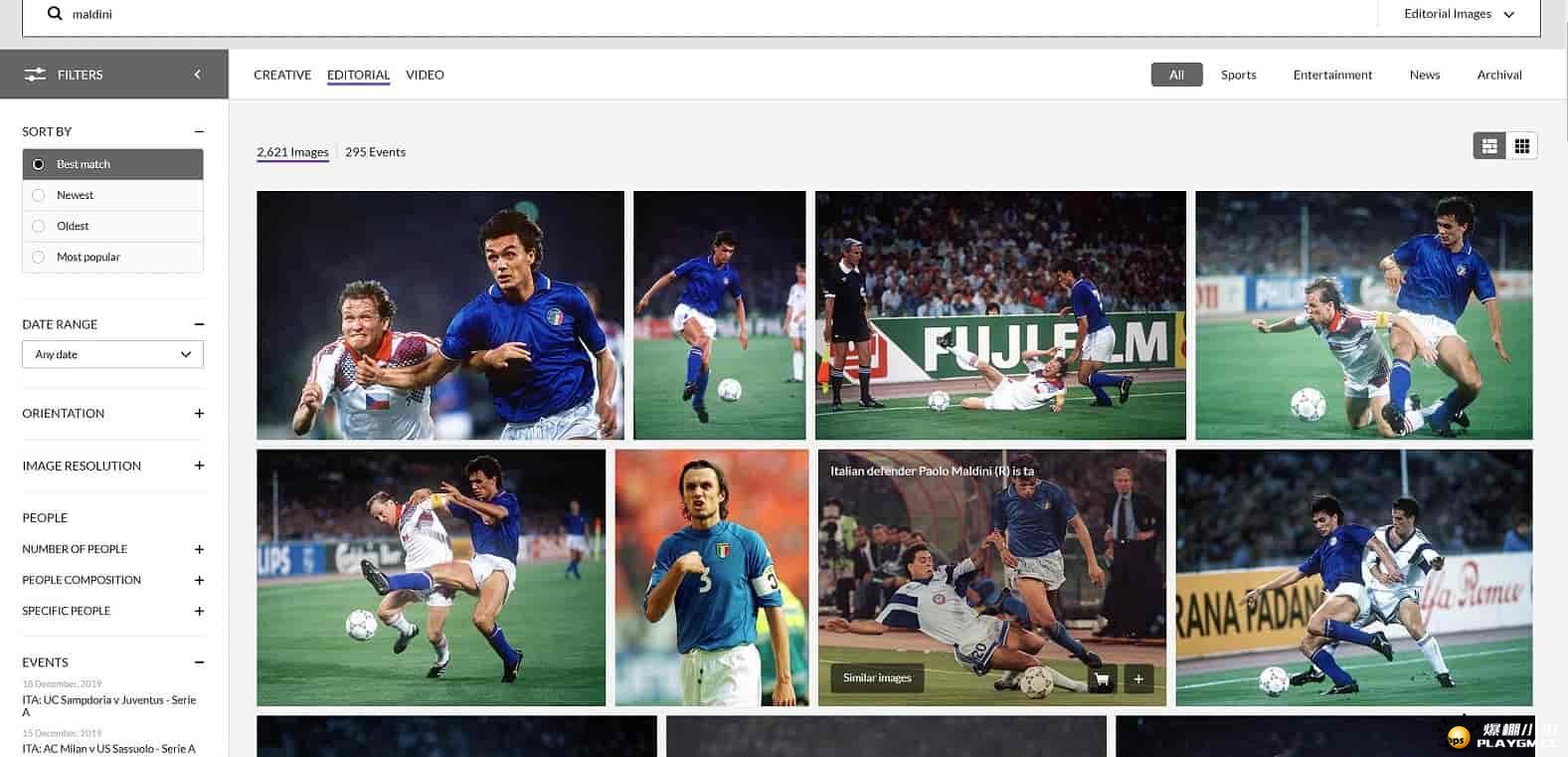Click the Similar images button
Viewport: 1568px width, 757px height.
[877, 678]
